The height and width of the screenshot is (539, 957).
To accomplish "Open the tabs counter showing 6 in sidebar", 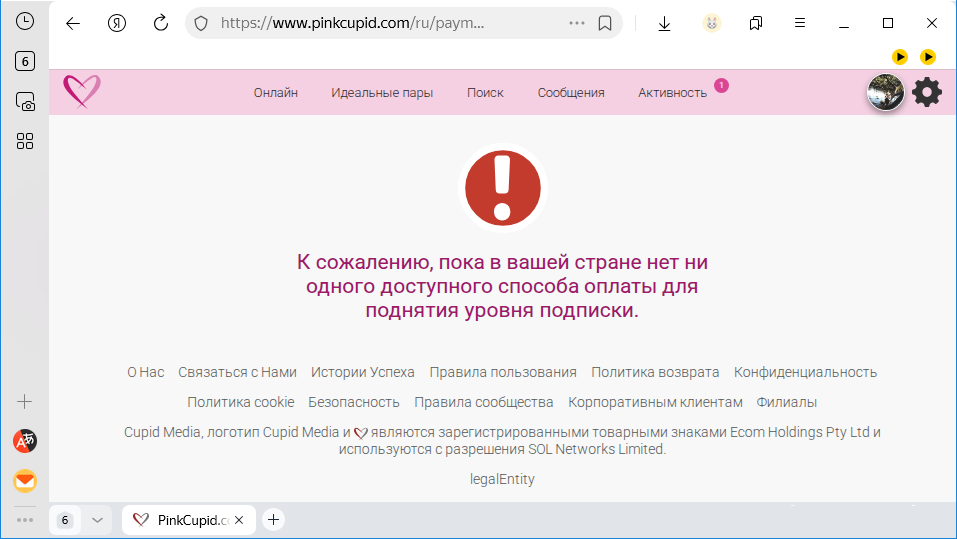I will [x=24, y=61].
